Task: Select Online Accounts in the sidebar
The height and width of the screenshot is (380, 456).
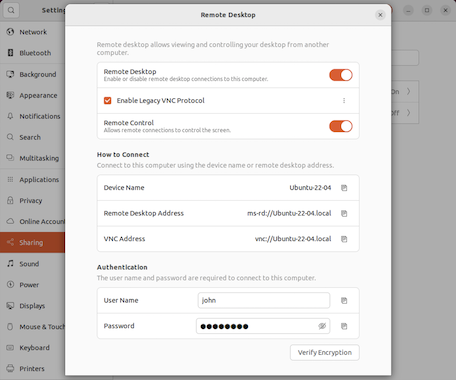Action: click(x=33, y=222)
